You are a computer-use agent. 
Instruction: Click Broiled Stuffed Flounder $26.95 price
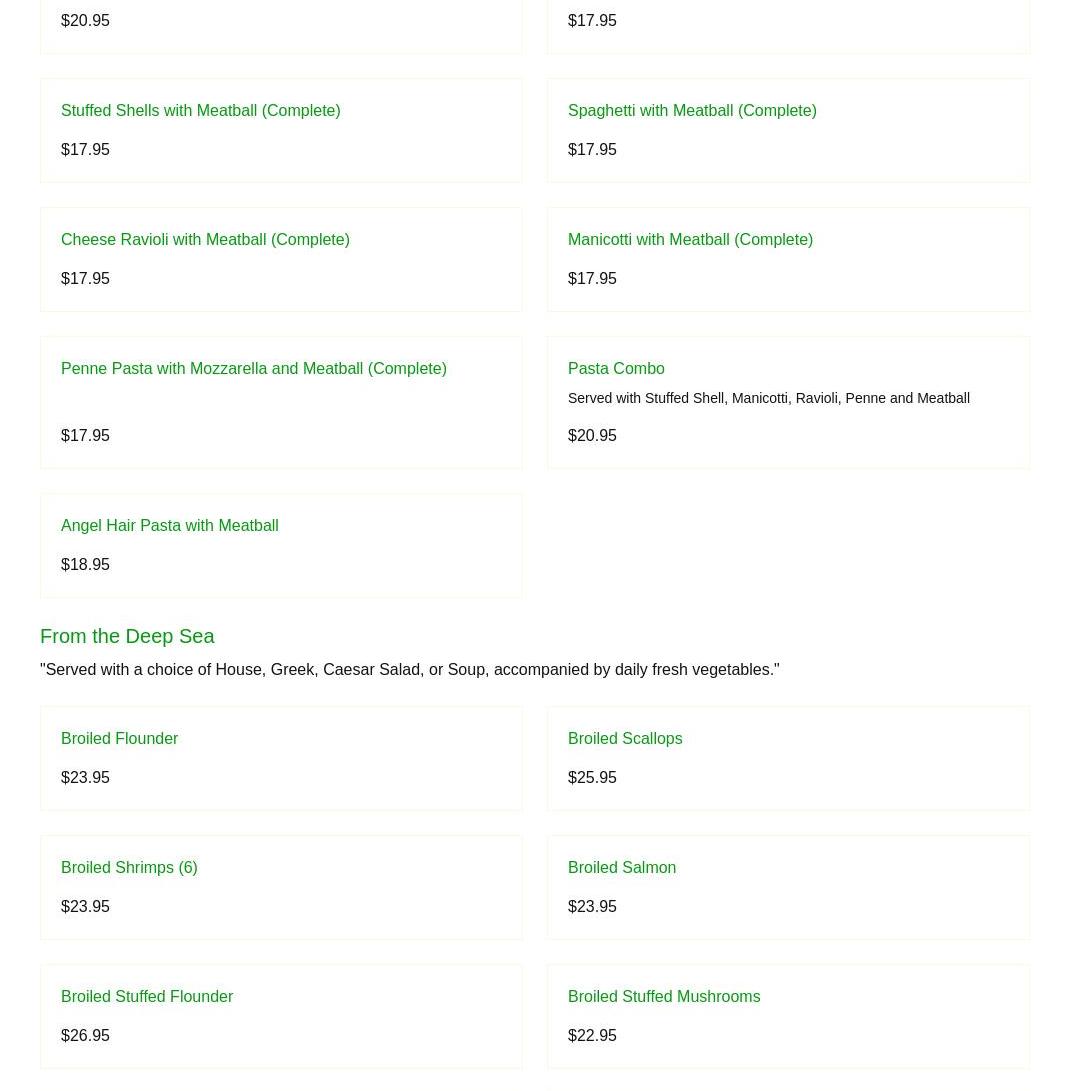coord(85,1036)
